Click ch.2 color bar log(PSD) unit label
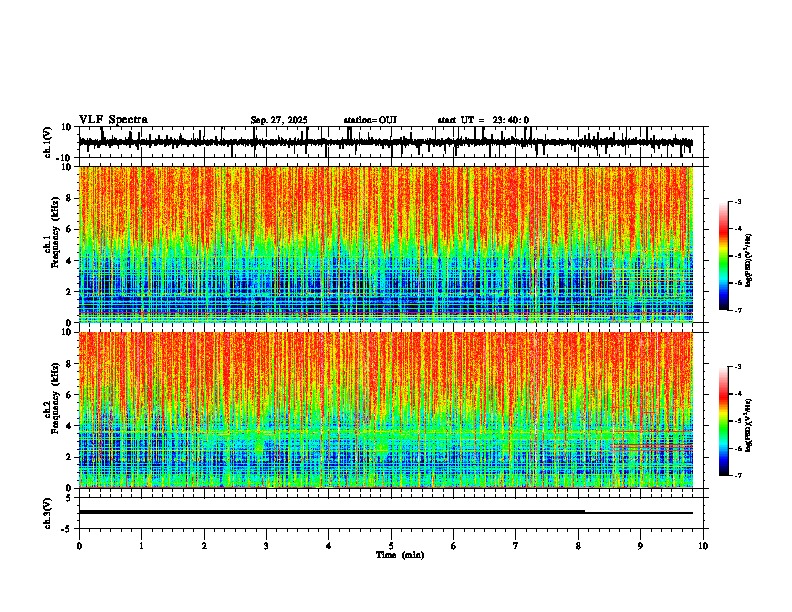792x612 pixels. (749, 425)
